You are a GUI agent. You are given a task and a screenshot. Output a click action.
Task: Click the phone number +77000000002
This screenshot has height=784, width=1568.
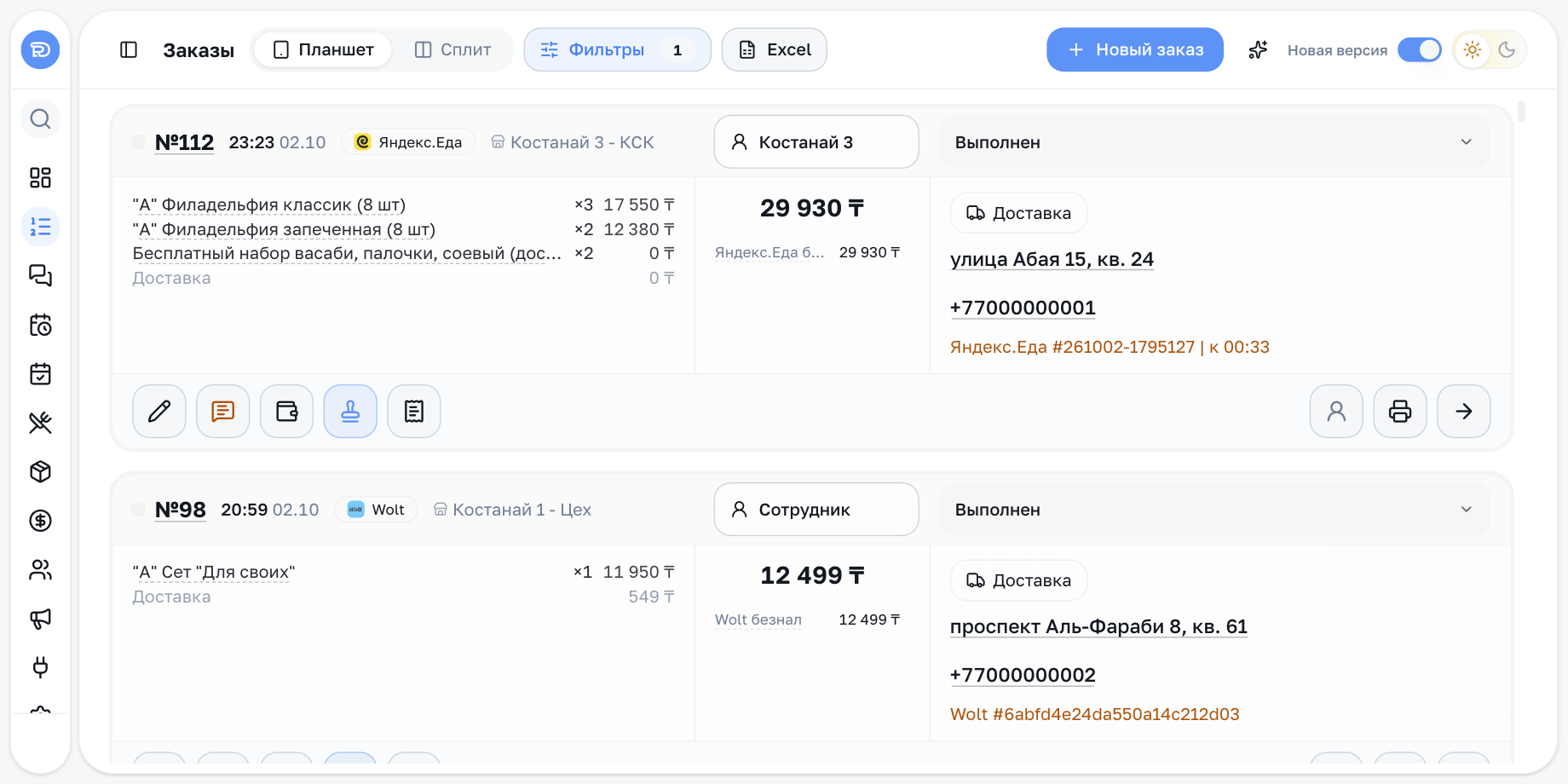click(x=1023, y=675)
